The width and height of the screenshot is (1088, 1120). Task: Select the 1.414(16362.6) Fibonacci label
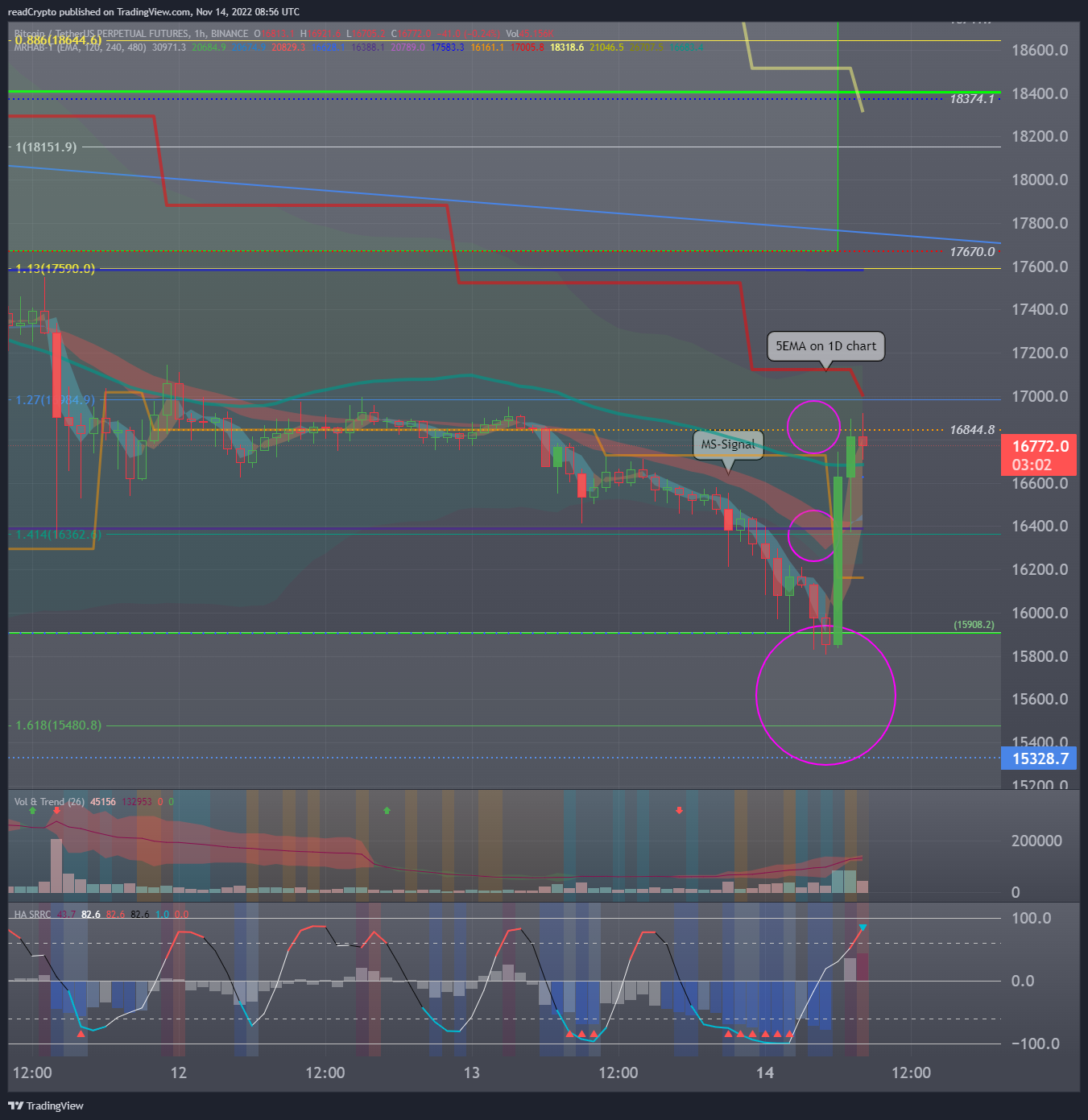pyautogui.click(x=58, y=534)
